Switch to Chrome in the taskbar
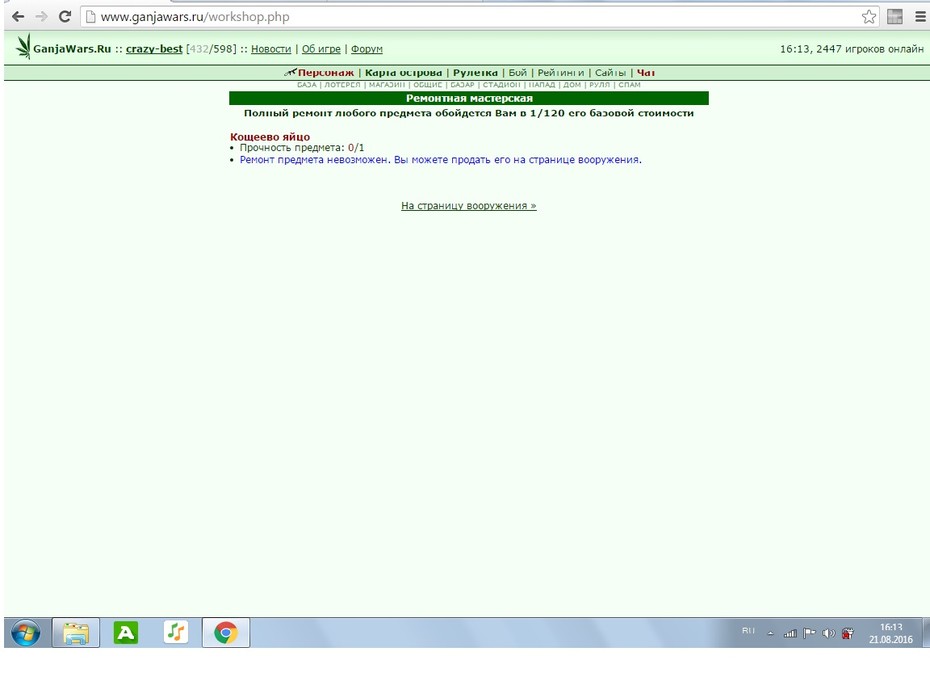930x698 pixels. (226, 633)
